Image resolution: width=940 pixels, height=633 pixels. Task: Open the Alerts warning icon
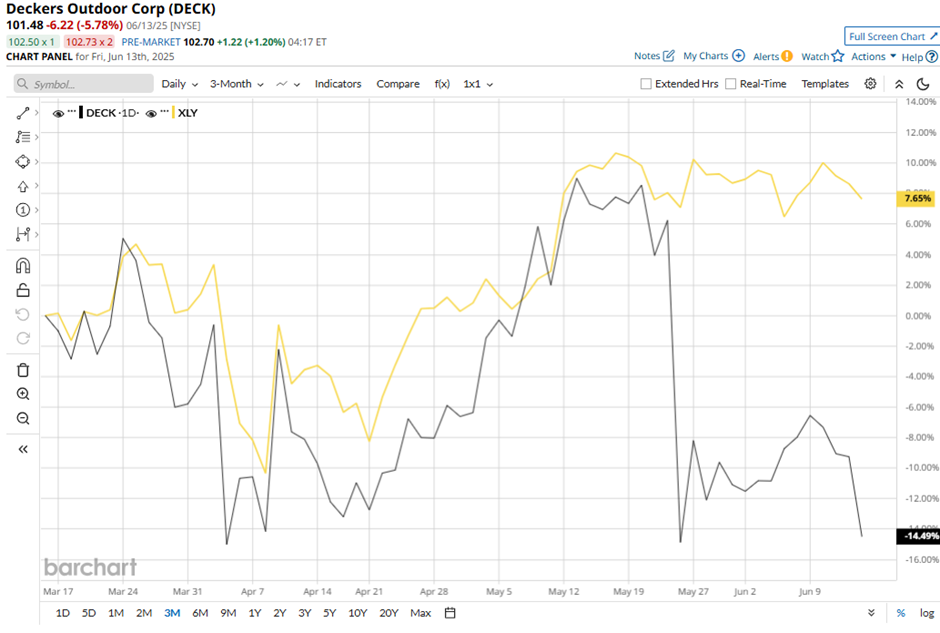[787, 56]
